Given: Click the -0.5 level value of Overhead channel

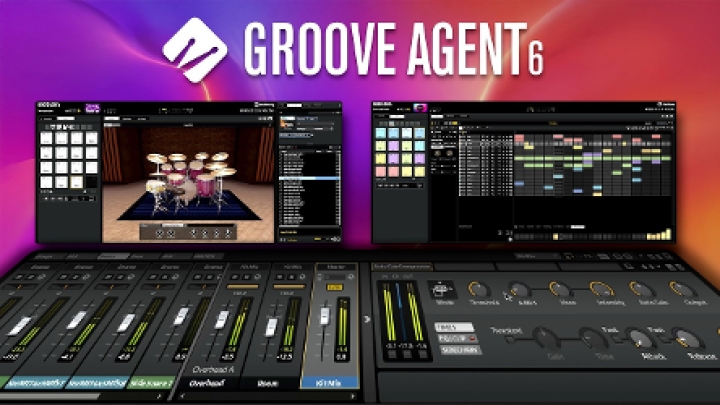Looking at the screenshot, I should [228, 357].
